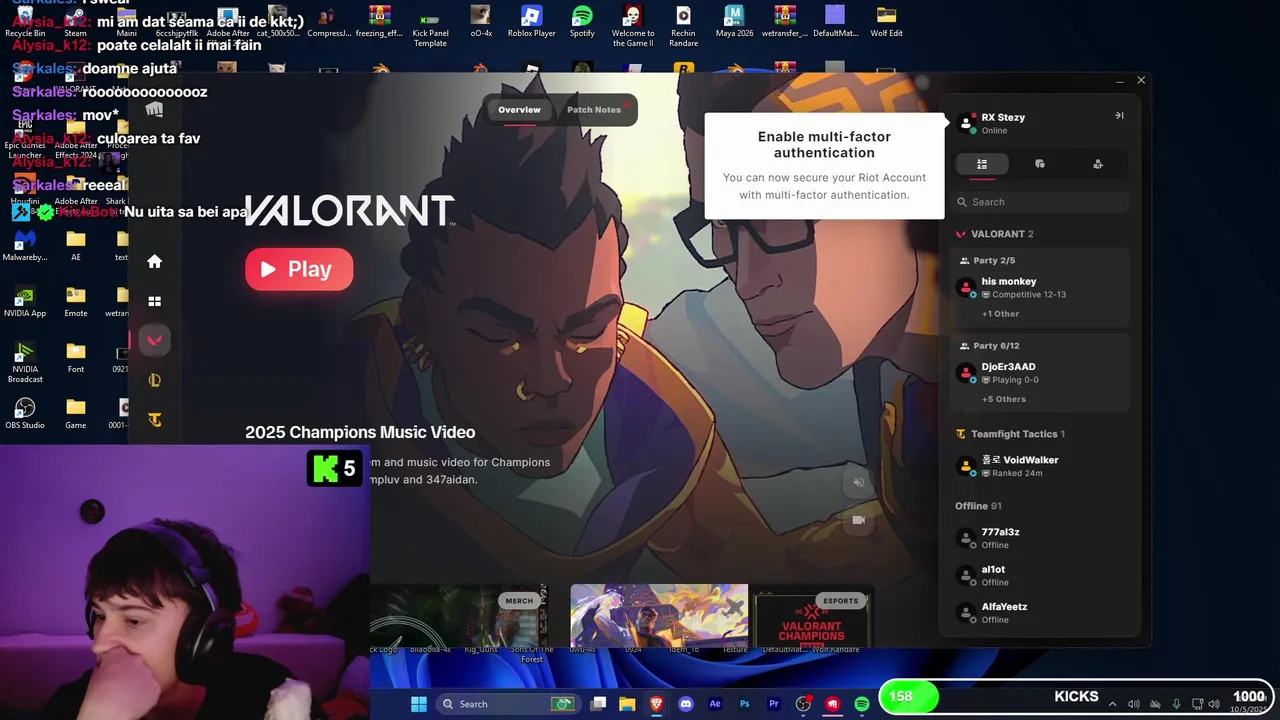1280x720 pixels.
Task: Open the Roblox Player desktop shortcut
Action: tap(531, 21)
